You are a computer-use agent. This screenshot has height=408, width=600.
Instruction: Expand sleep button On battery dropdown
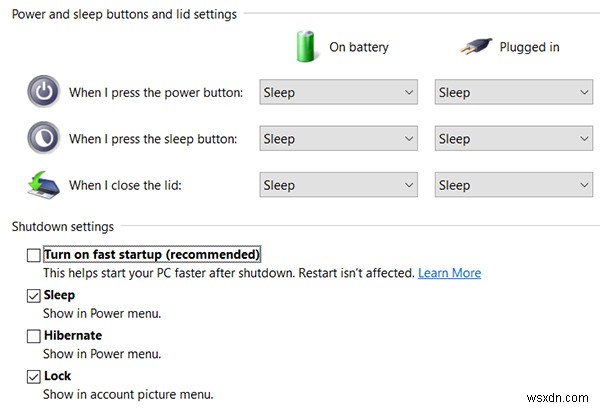pos(338,139)
